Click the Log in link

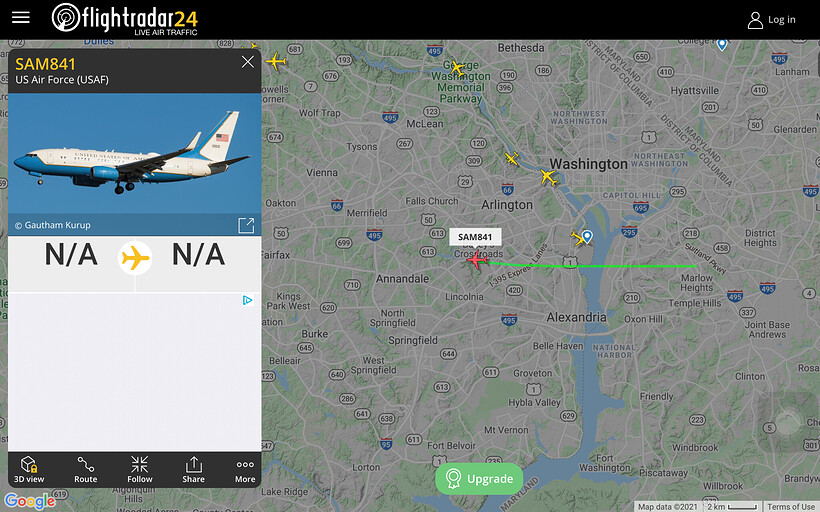(x=772, y=20)
